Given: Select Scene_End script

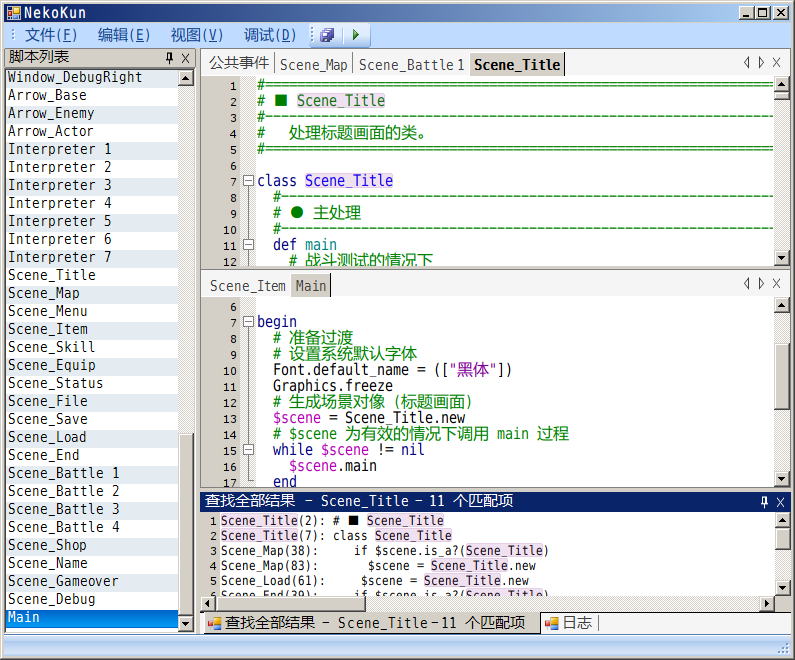Looking at the screenshot, I should coord(92,455).
